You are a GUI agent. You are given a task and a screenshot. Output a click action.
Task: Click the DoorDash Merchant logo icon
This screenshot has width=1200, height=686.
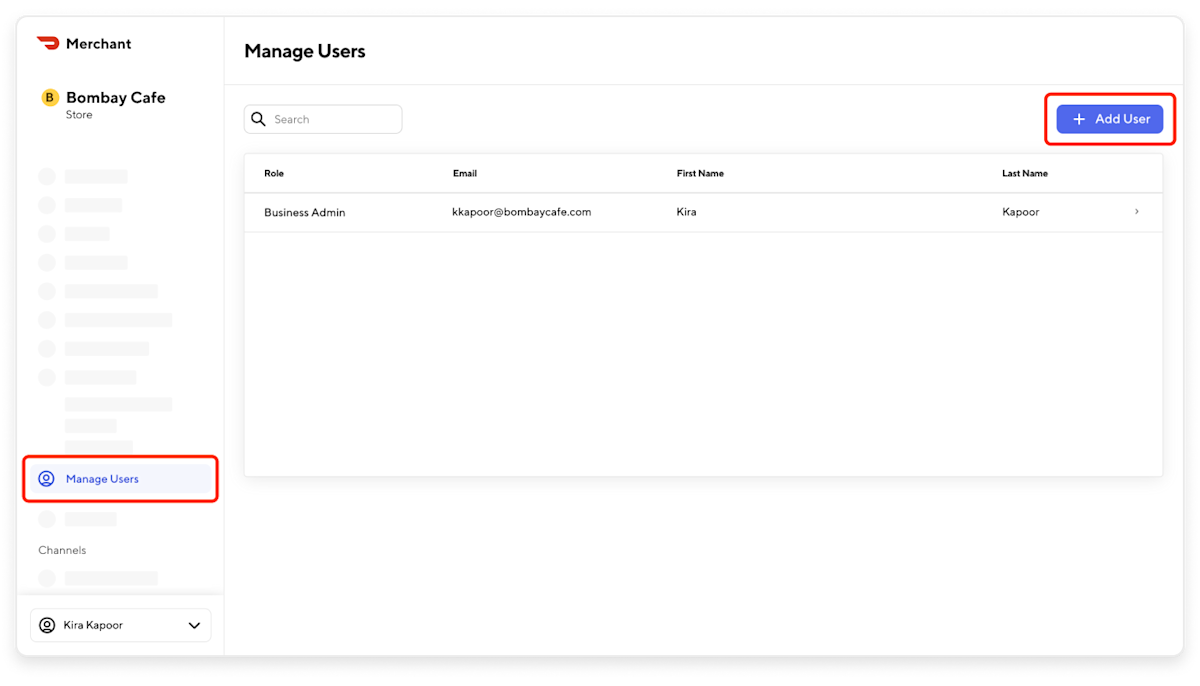[47, 43]
